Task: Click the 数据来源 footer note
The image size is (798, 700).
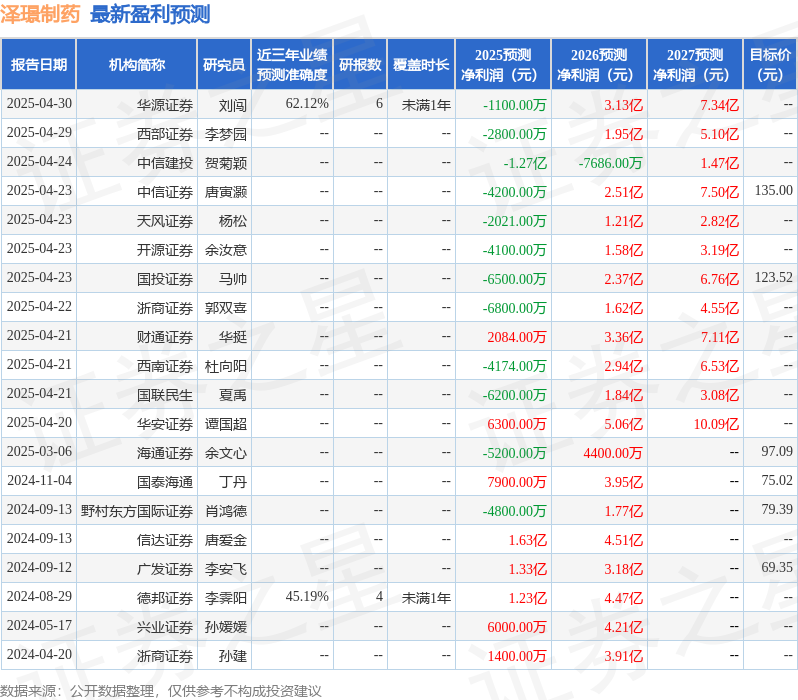Action: click(x=161, y=691)
